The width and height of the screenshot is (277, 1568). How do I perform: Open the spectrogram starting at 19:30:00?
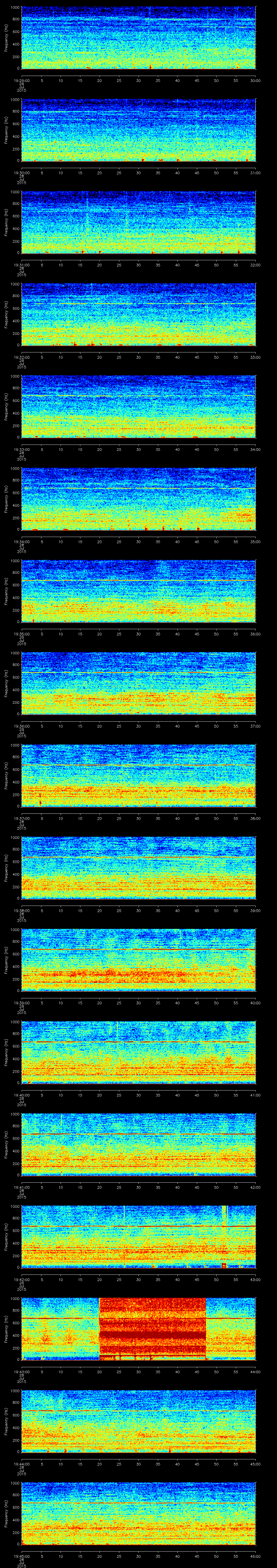138,130
